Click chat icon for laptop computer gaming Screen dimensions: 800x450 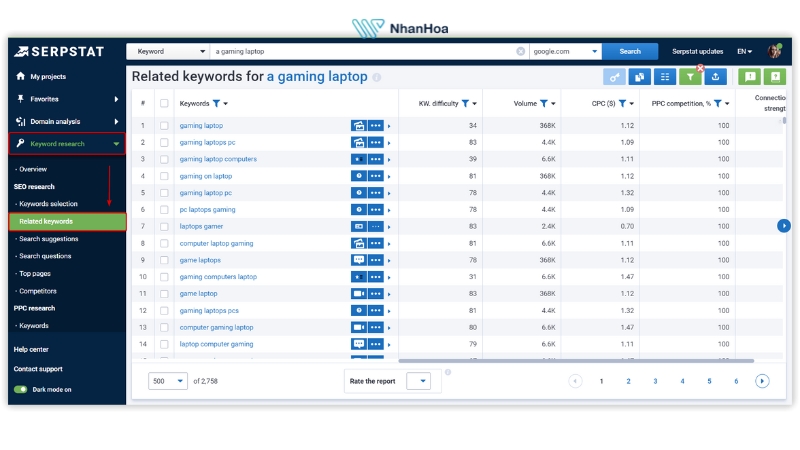click(359, 344)
